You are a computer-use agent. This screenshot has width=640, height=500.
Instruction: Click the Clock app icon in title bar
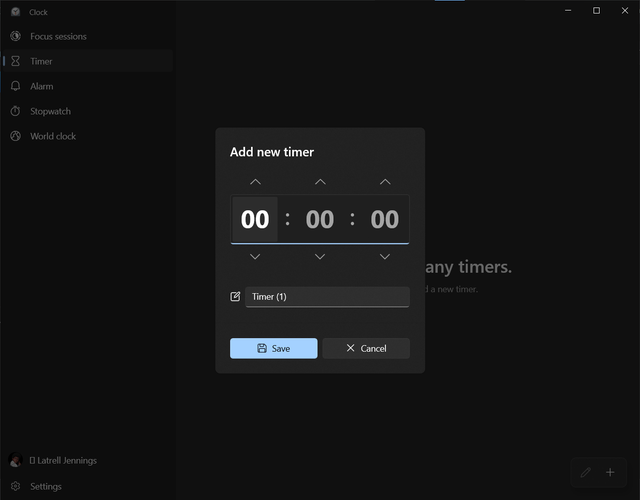pos(16,12)
